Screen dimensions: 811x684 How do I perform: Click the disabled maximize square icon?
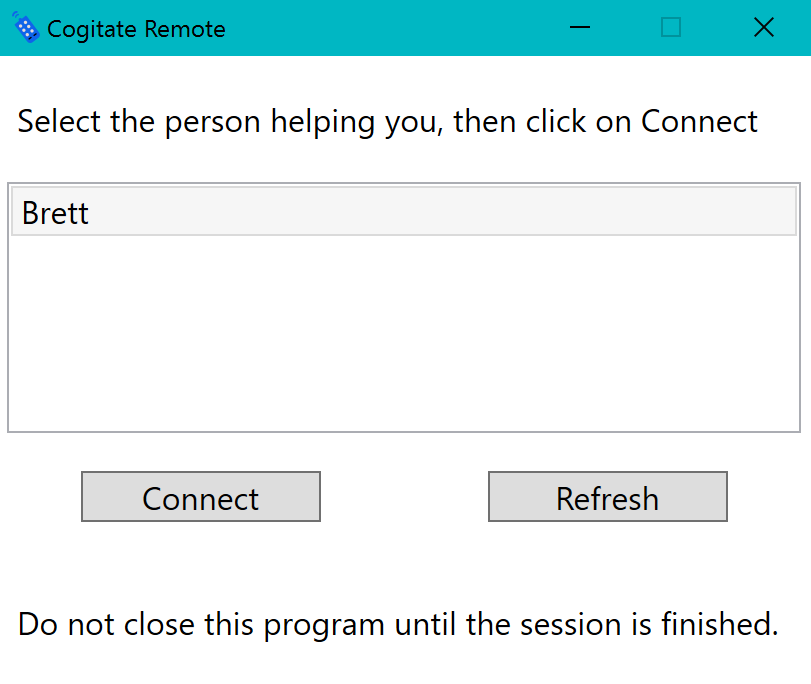click(671, 27)
